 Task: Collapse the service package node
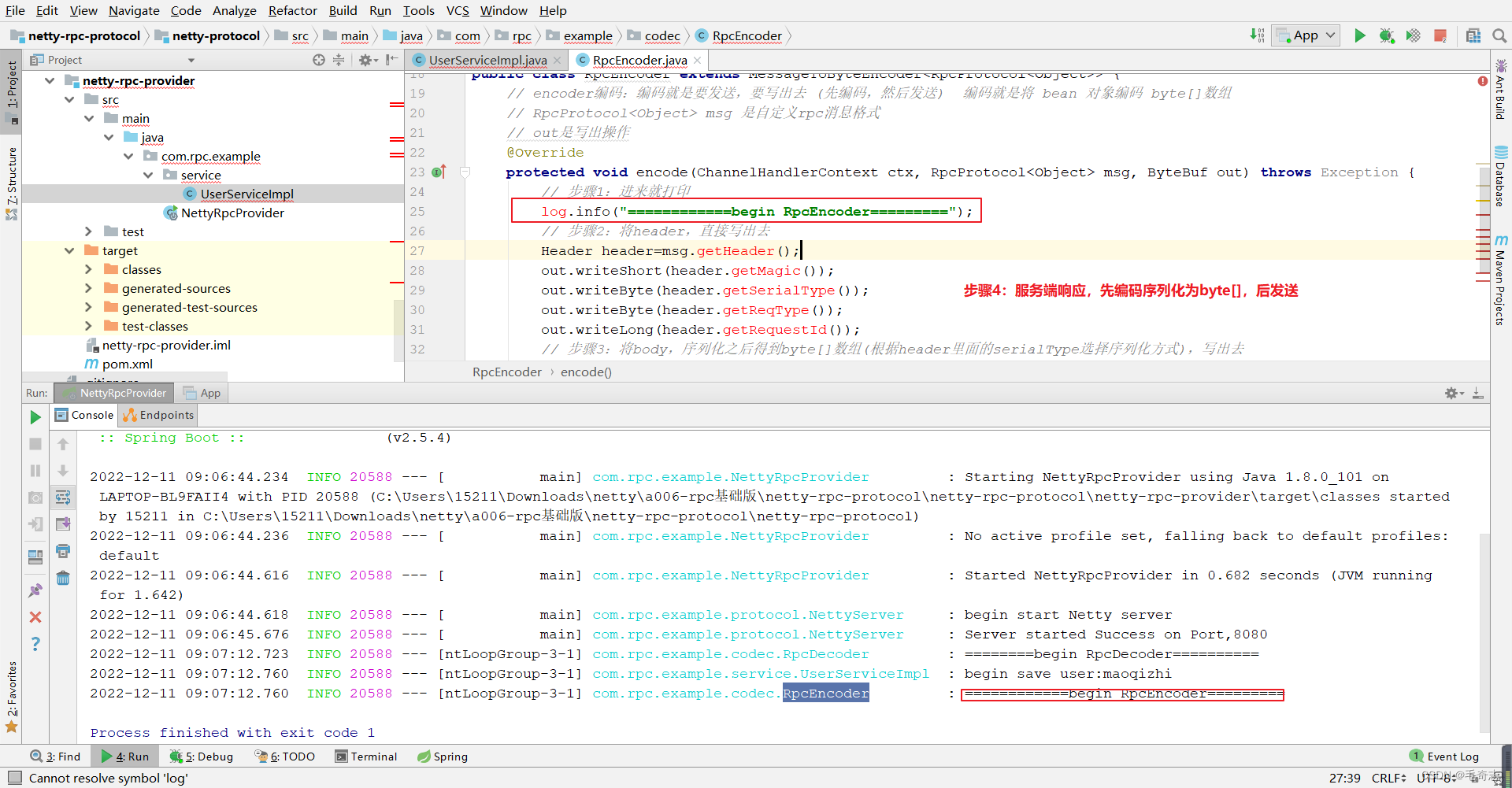tap(148, 176)
